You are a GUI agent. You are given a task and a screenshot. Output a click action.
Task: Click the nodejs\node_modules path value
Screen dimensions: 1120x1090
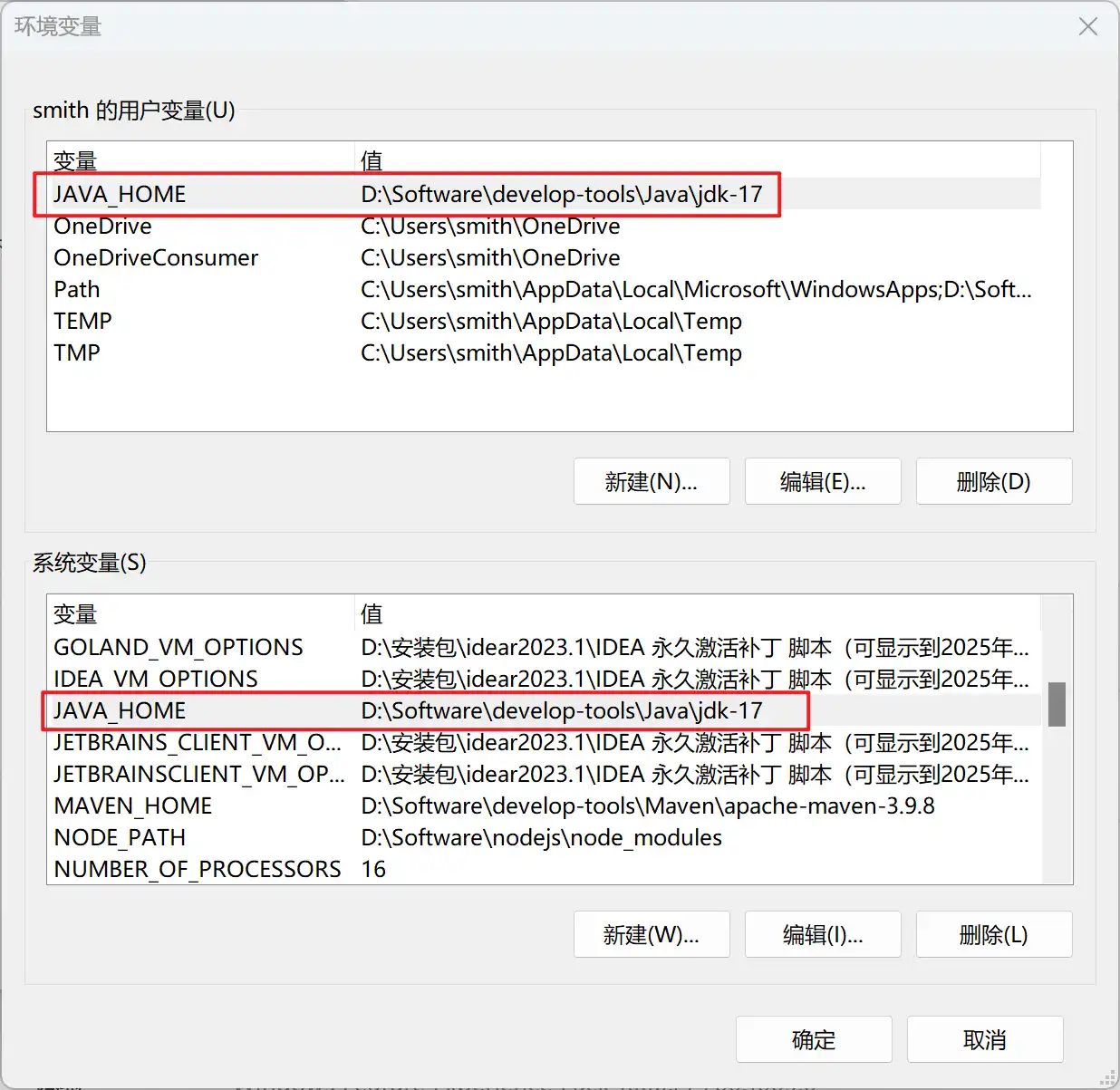pos(541,837)
